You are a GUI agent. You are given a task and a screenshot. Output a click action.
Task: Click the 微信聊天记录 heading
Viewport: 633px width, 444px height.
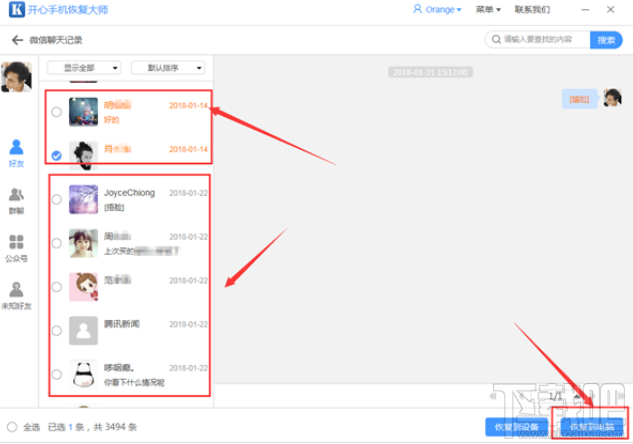(56, 40)
